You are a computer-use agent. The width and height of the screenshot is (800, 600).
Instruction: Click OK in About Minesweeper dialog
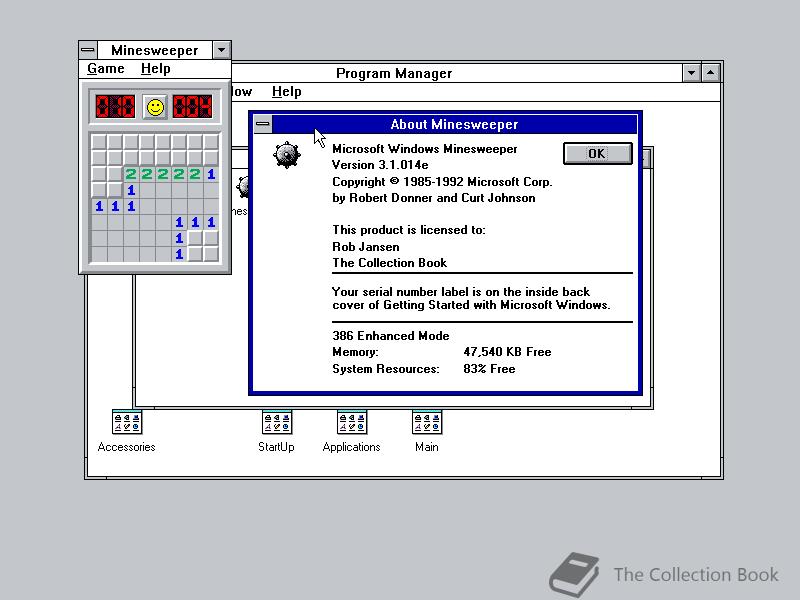pyautogui.click(x=597, y=154)
